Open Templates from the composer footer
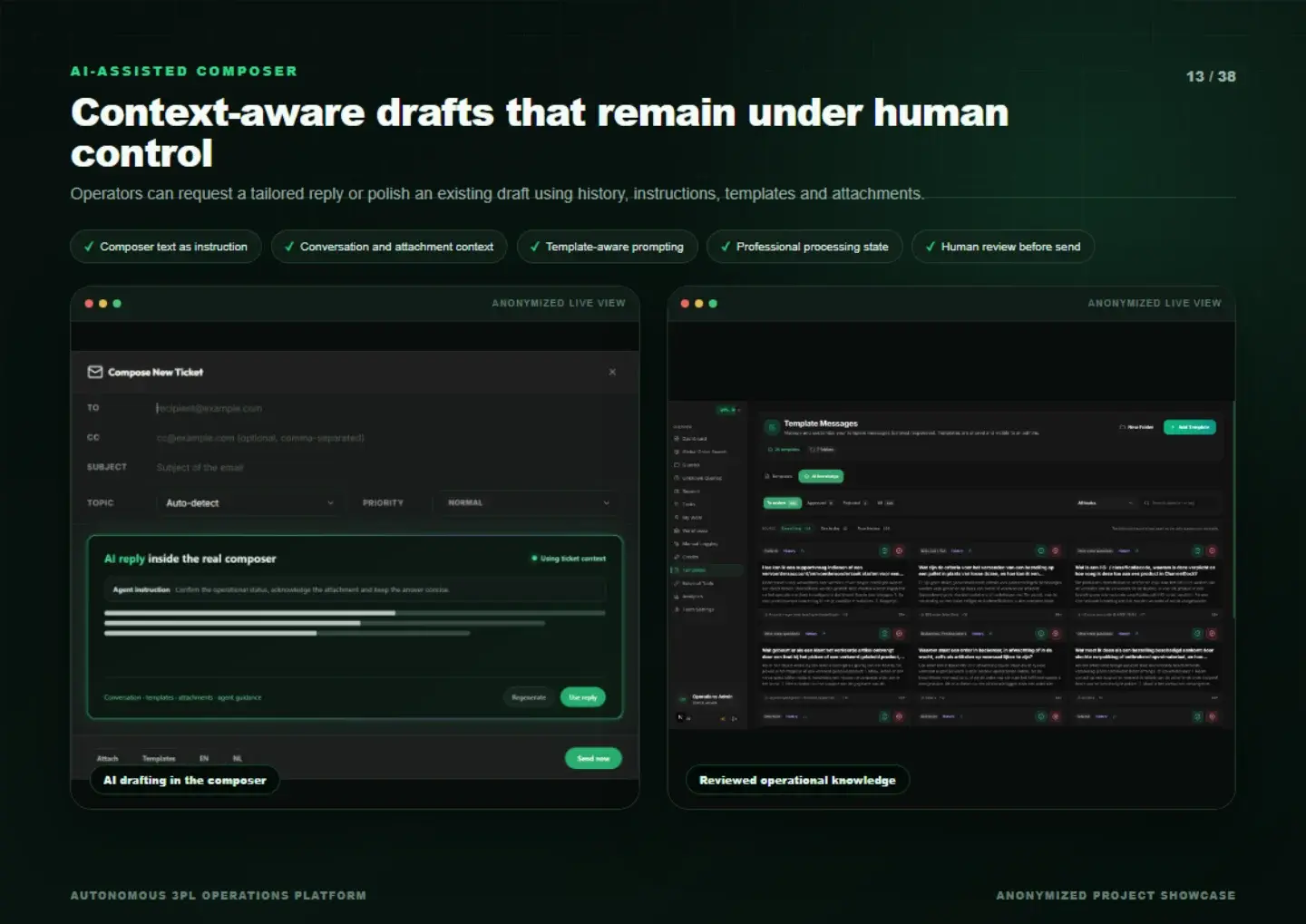This screenshot has height=924, width=1306. [159, 758]
